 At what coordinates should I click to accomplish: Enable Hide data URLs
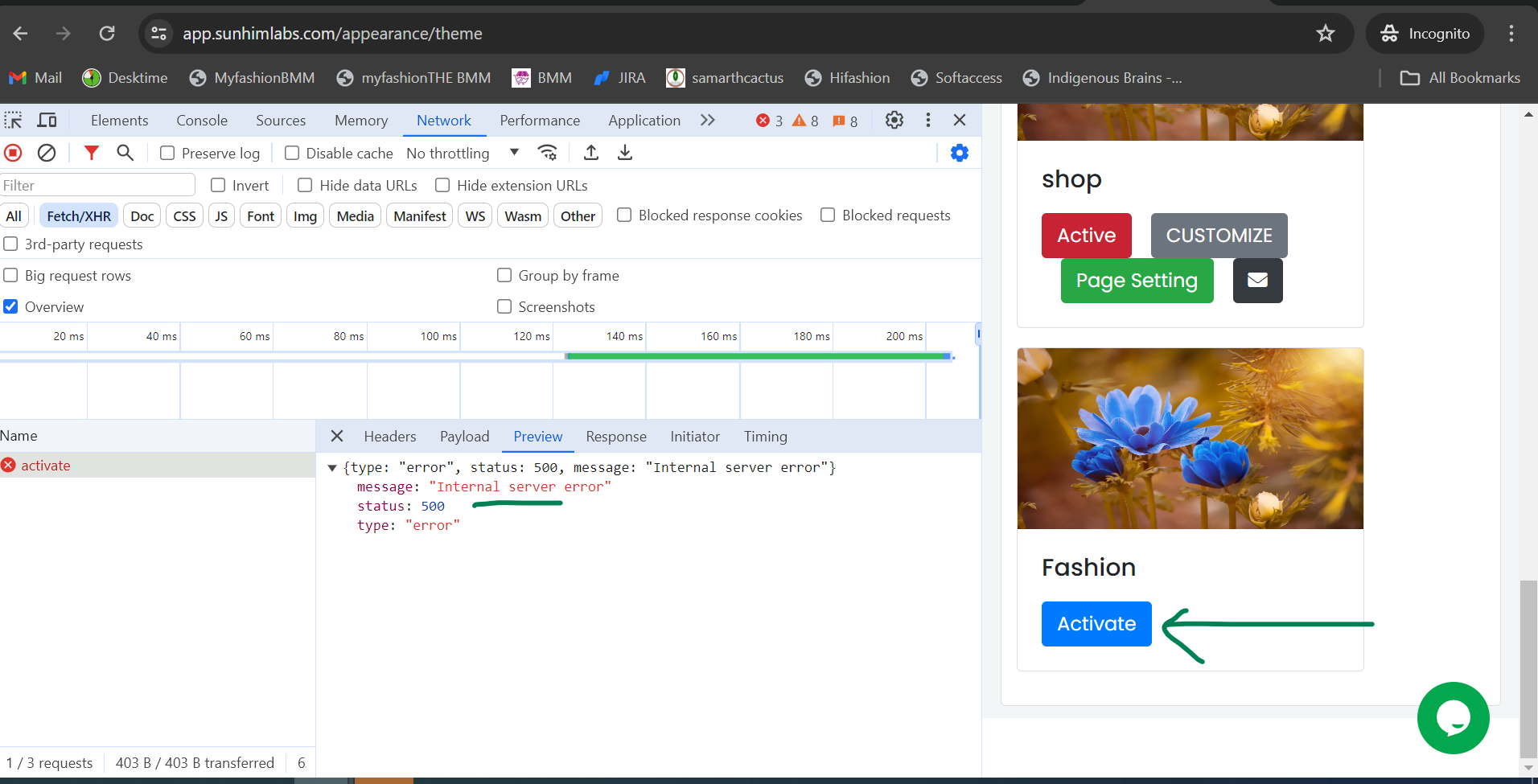click(305, 185)
